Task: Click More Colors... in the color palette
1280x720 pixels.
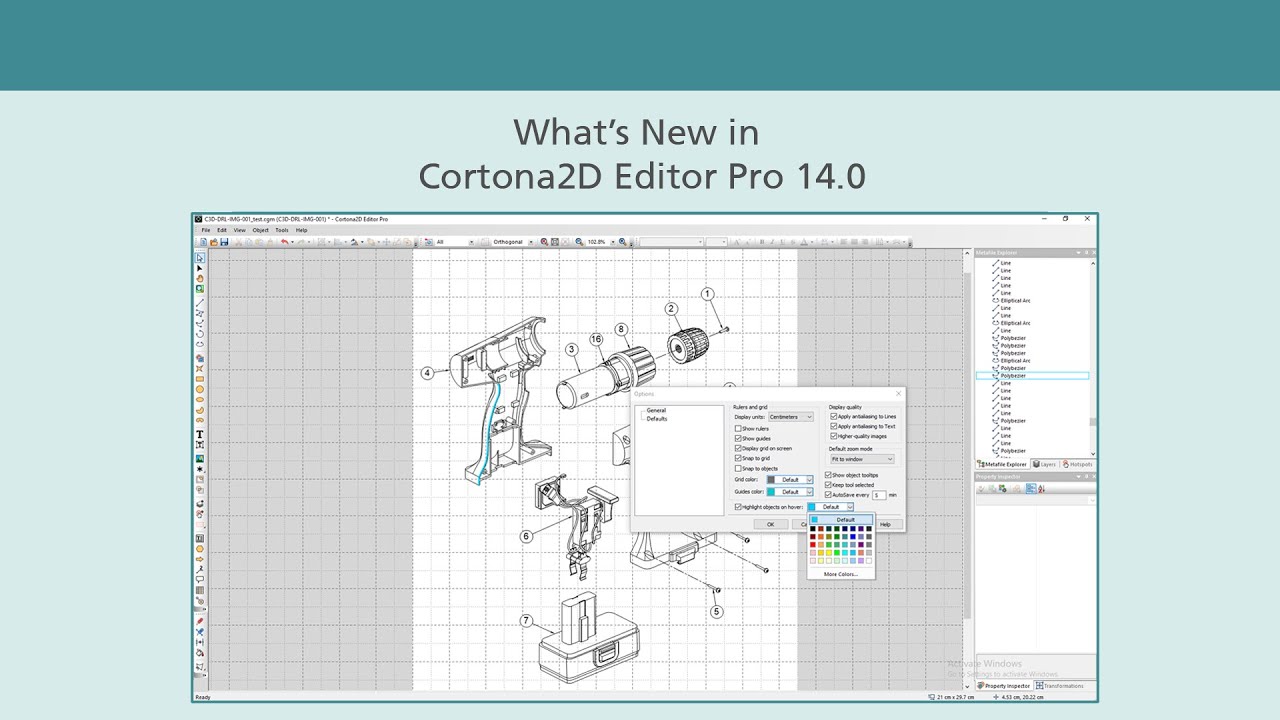Action: [x=841, y=574]
